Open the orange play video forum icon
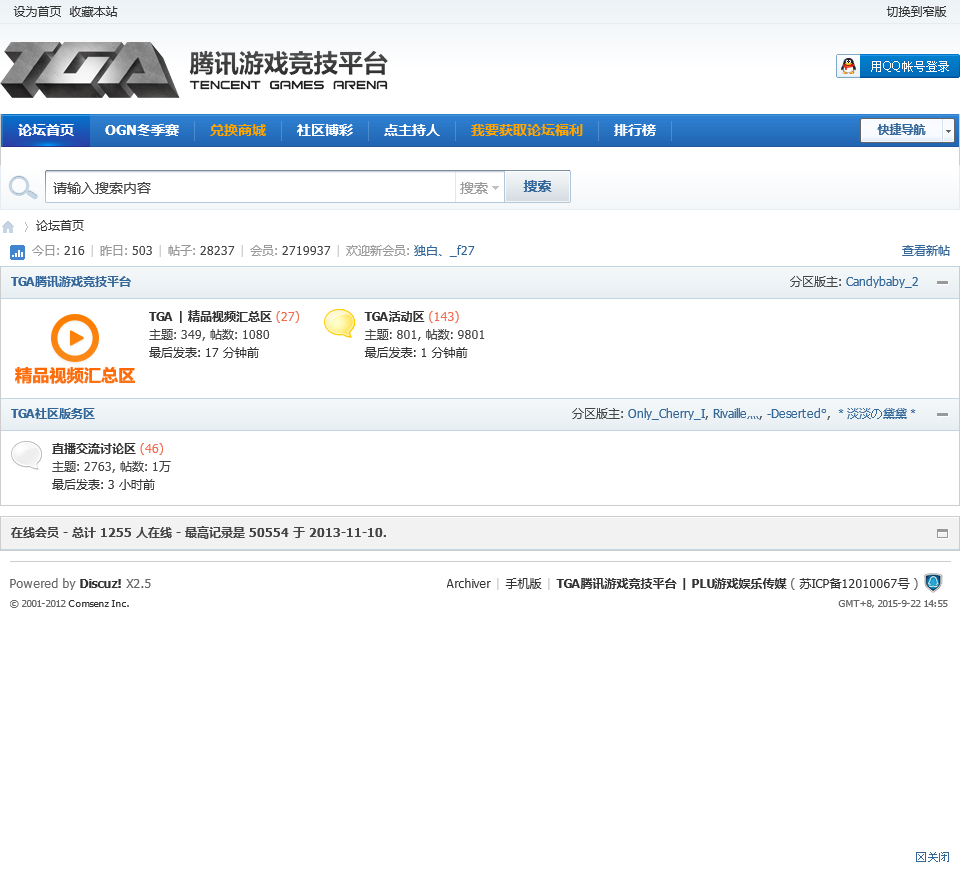Image resolution: width=960 pixels, height=873 pixels. [75, 348]
